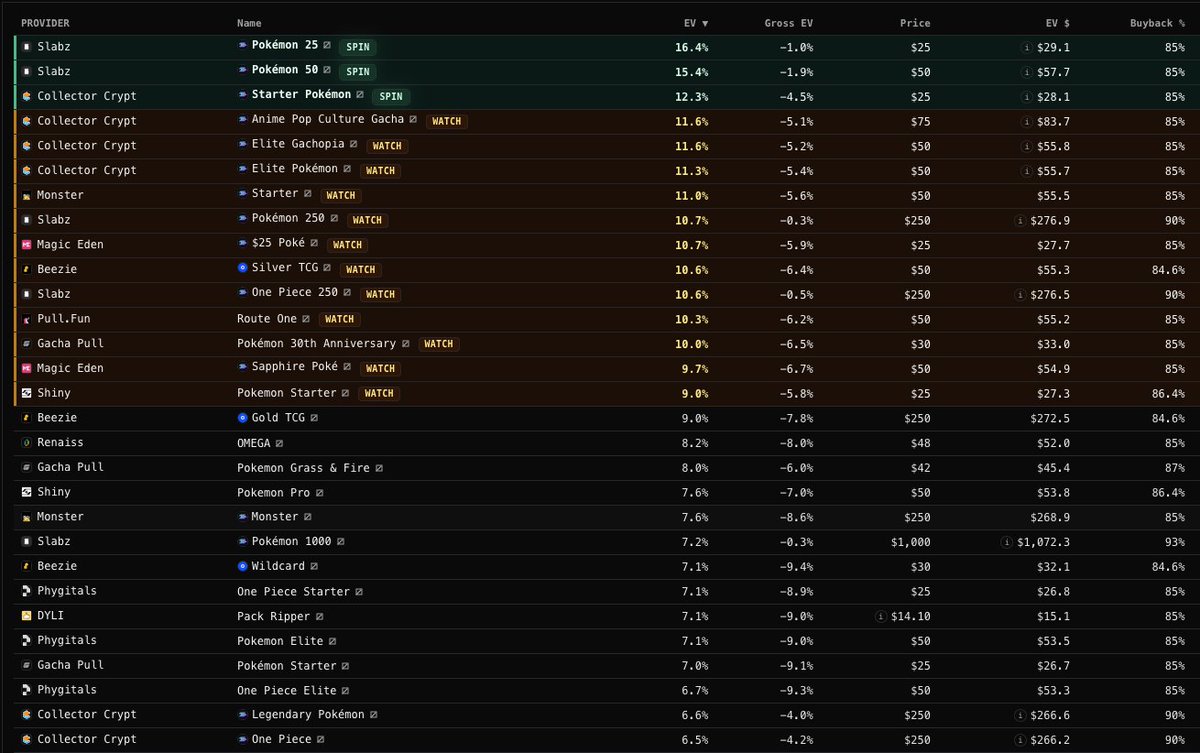Open the Pokemon Elite pack name

click(x=280, y=640)
